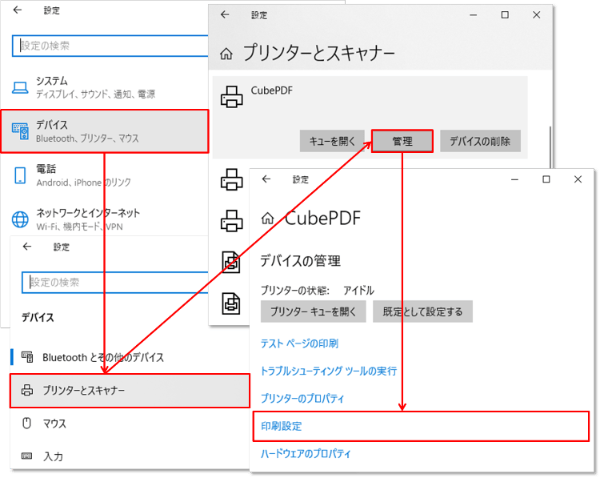
Task: Select プリンターとスキャナー in the sidebar
Action: pyautogui.click(x=130, y=390)
